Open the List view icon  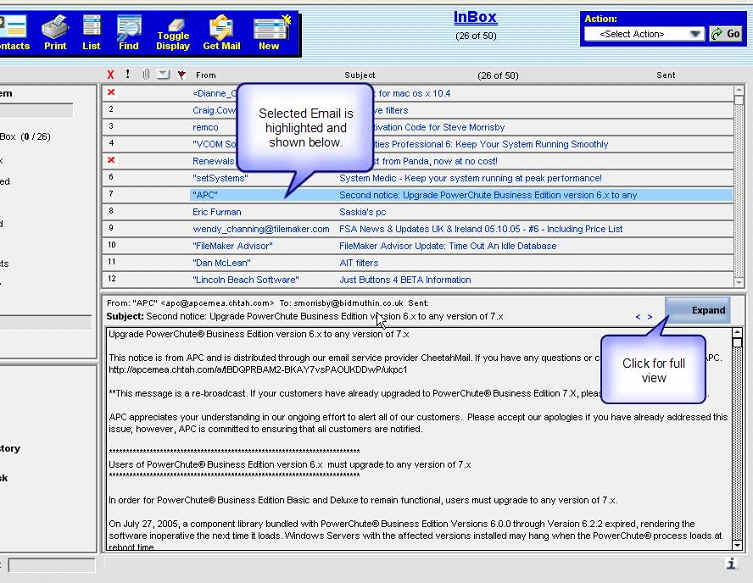tap(91, 33)
